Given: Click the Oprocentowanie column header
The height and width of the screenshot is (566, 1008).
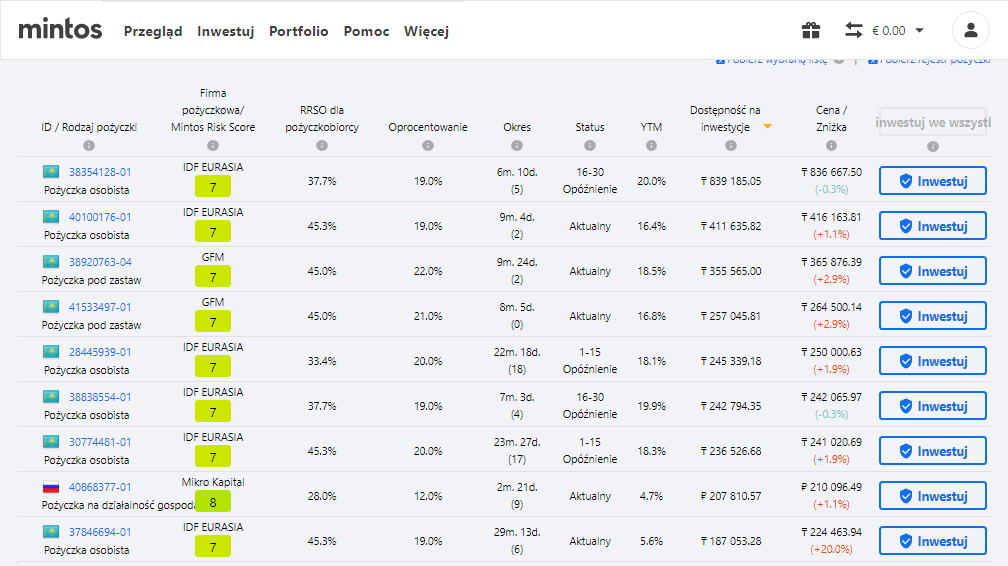Looking at the screenshot, I should pyautogui.click(x=428, y=127).
